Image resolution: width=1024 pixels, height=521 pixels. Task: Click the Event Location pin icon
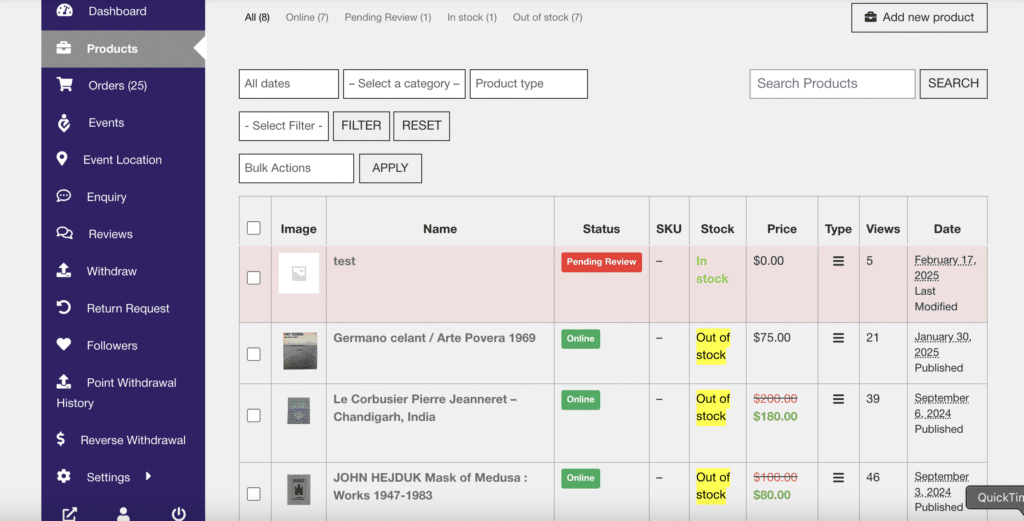coord(62,159)
